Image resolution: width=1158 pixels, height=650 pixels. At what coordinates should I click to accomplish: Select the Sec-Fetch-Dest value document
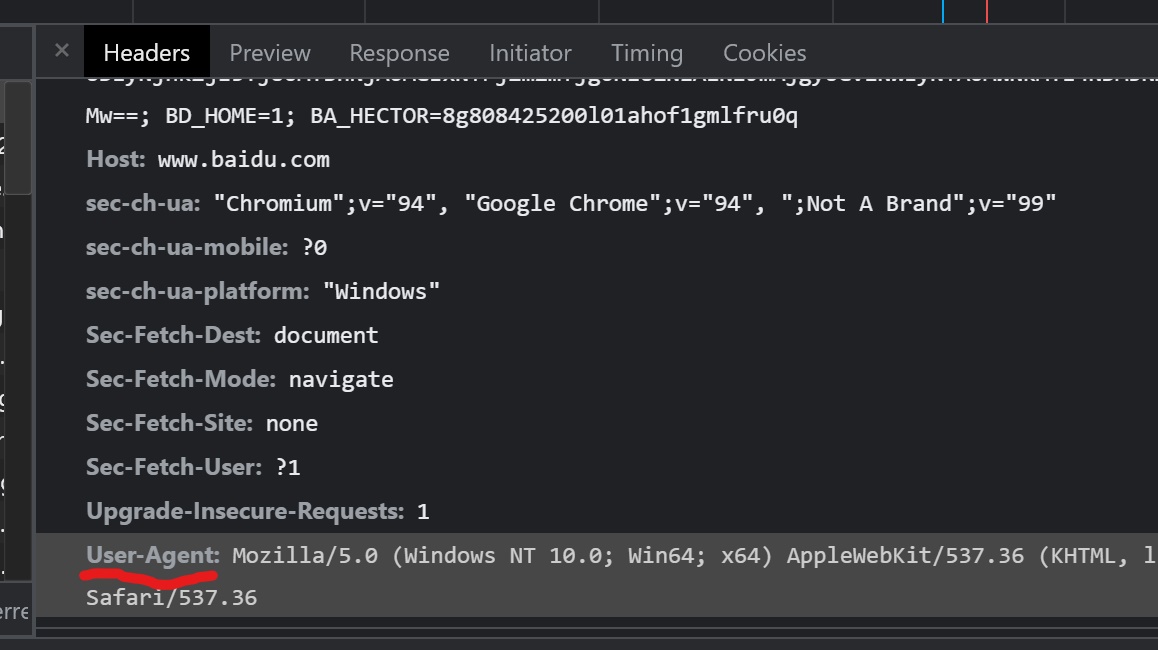pyautogui.click(x=326, y=335)
